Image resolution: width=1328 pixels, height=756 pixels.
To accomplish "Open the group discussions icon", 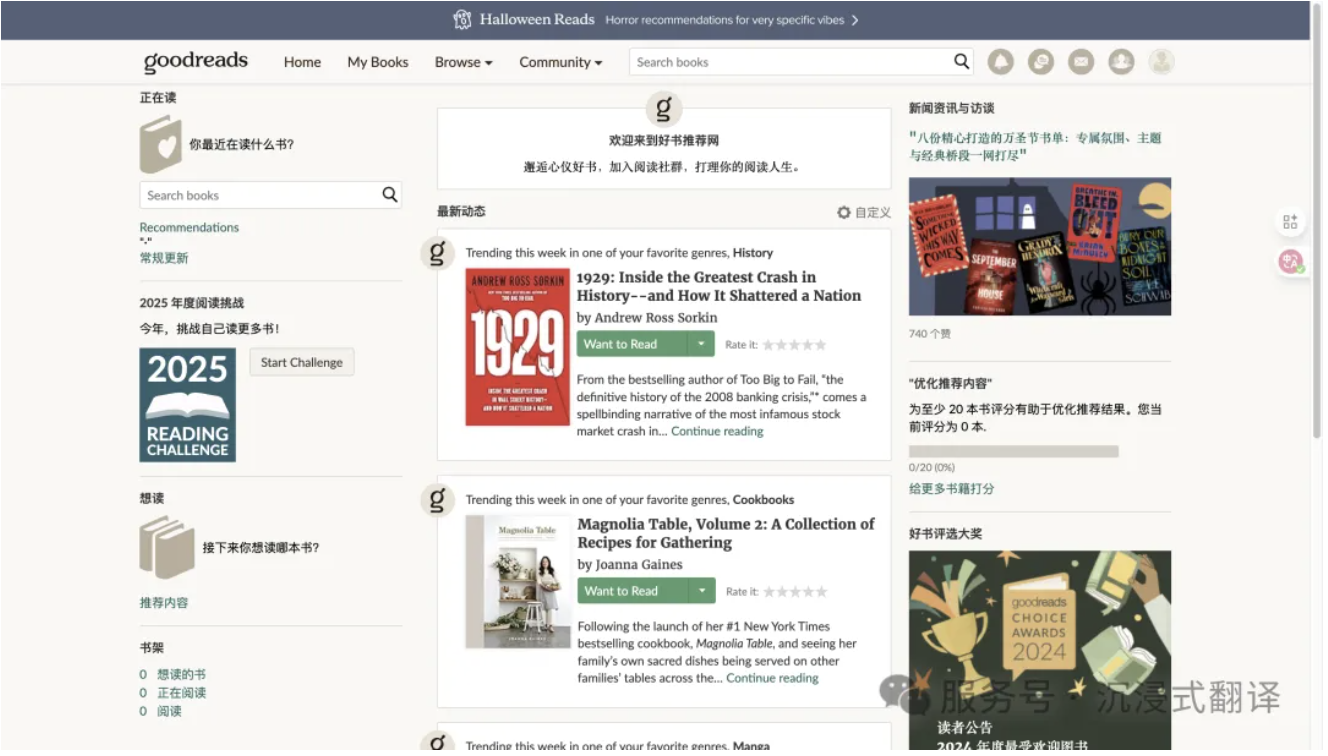I will point(1041,62).
